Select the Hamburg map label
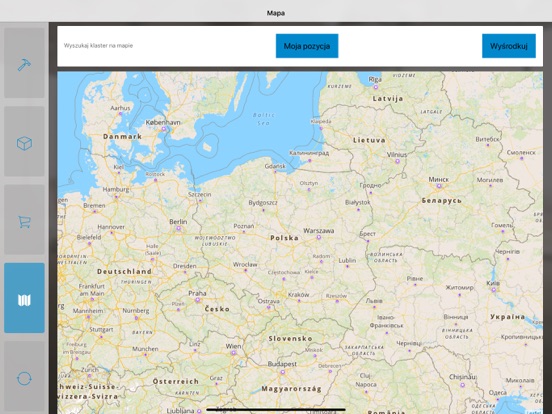 point(116,189)
